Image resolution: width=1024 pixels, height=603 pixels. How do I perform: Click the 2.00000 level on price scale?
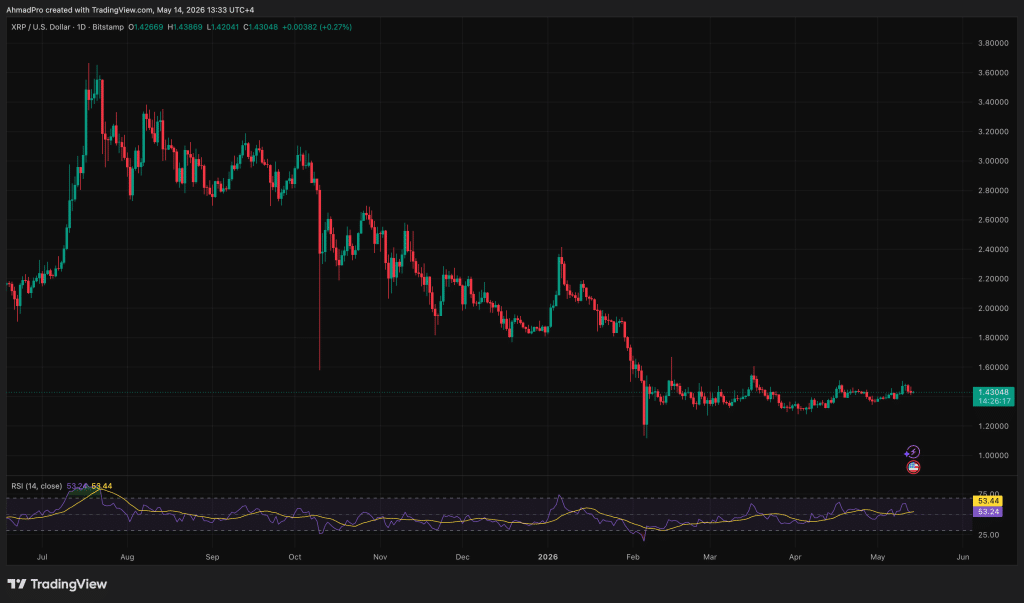pyautogui.click(x=993, y=308)
